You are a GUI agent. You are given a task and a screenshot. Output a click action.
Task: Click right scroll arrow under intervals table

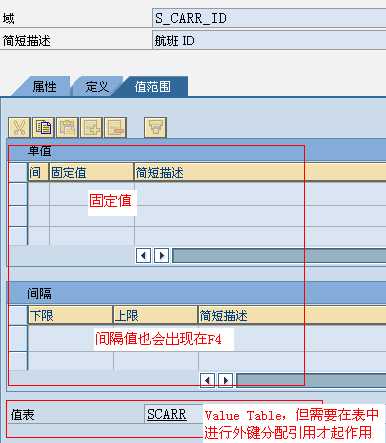[226, 380]
